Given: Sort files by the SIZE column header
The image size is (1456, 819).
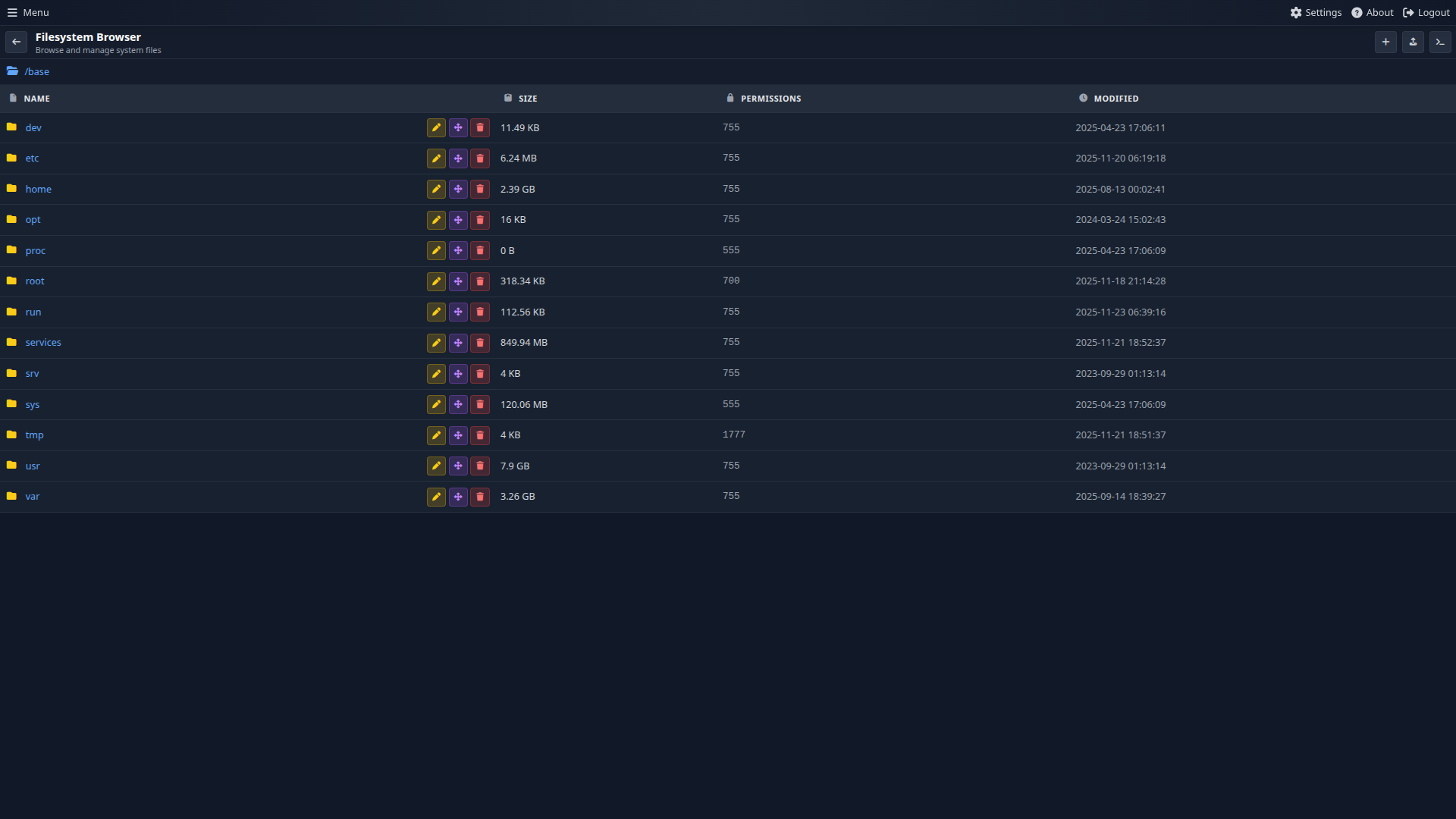Looking at the screenshot, I should 528,98.
